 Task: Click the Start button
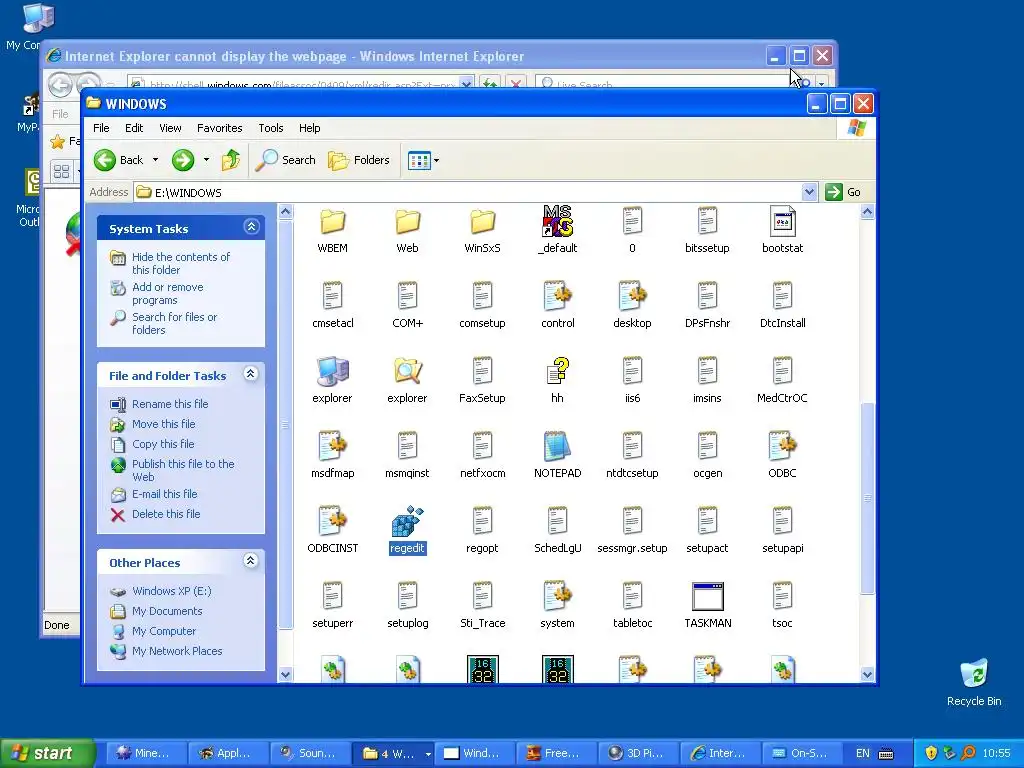click(46, 754)
